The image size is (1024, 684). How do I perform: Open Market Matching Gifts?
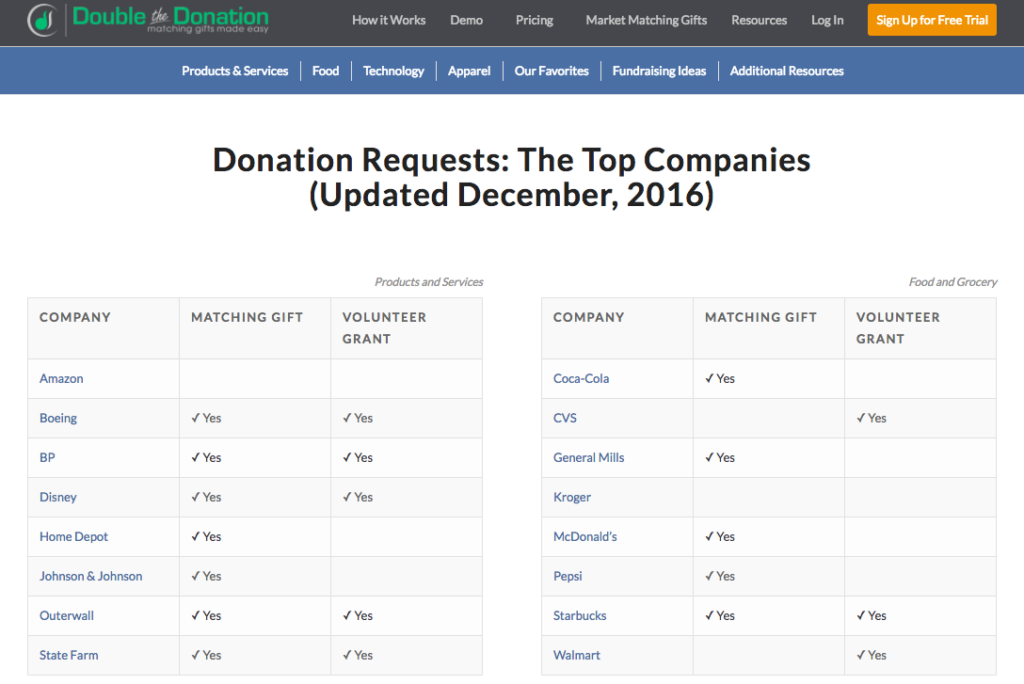click(x=646, y=19)
